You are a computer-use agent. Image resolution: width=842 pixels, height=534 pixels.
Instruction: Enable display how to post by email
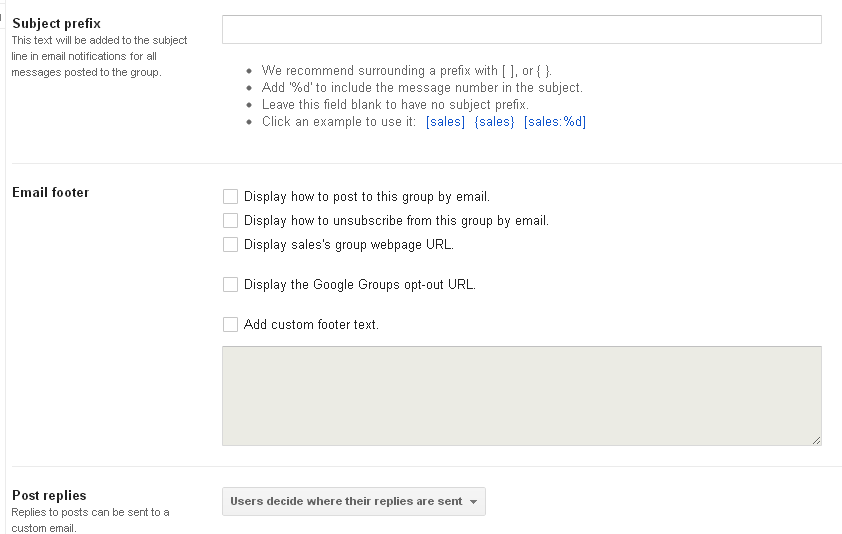[x=231, y=197]
